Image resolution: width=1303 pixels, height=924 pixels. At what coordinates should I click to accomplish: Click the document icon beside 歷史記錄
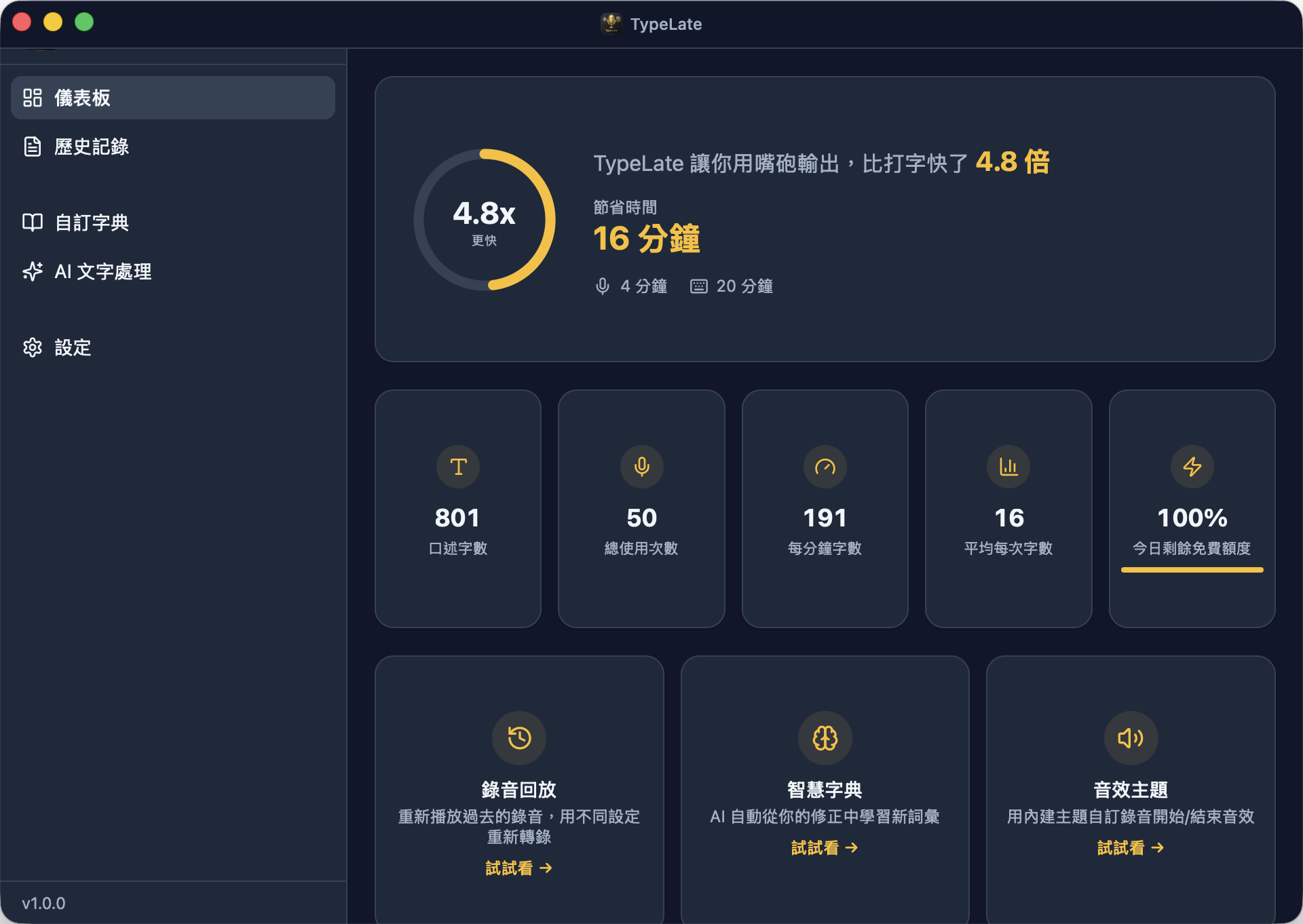33,147
